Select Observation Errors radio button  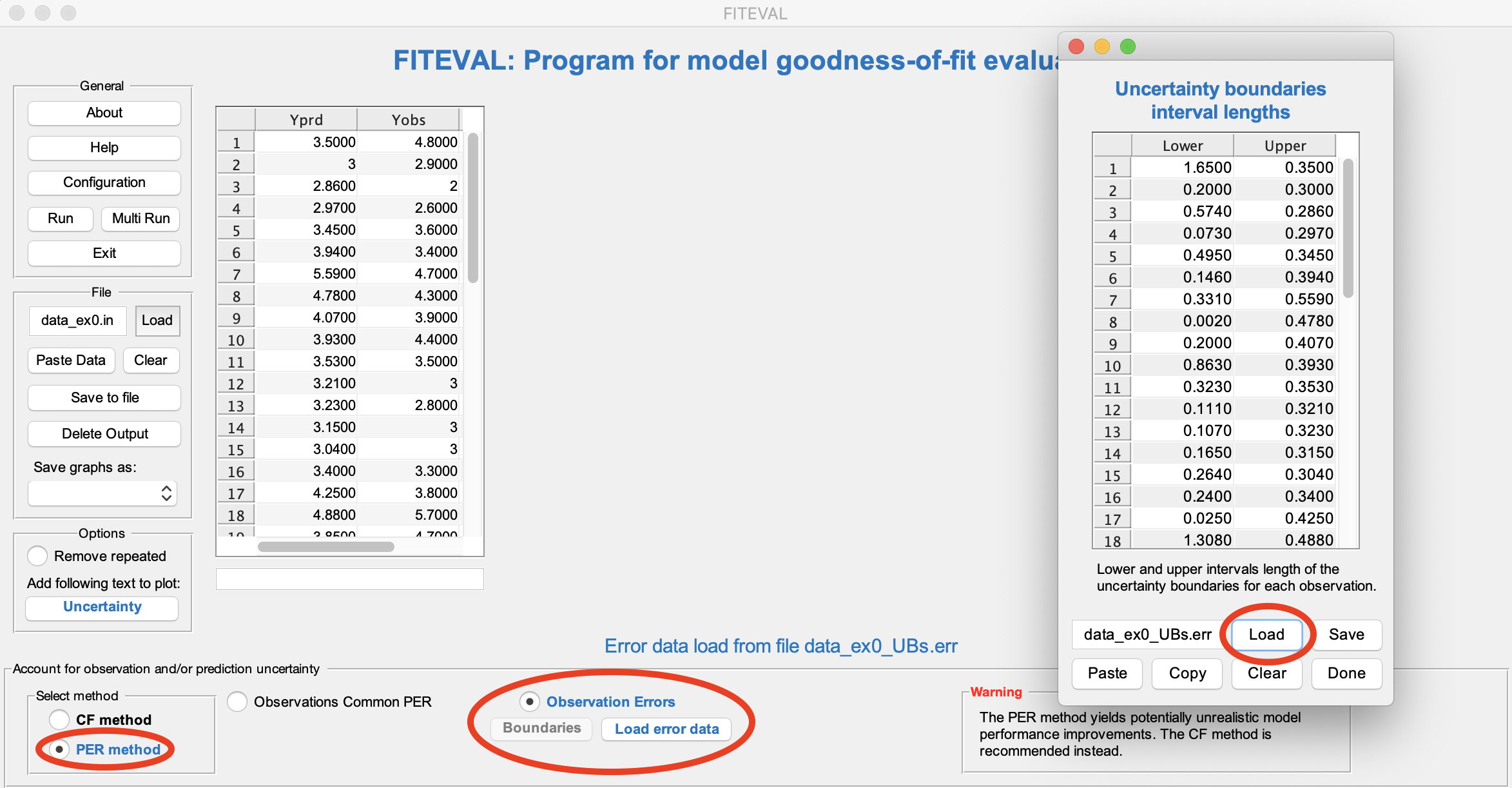tap(530, 702)
